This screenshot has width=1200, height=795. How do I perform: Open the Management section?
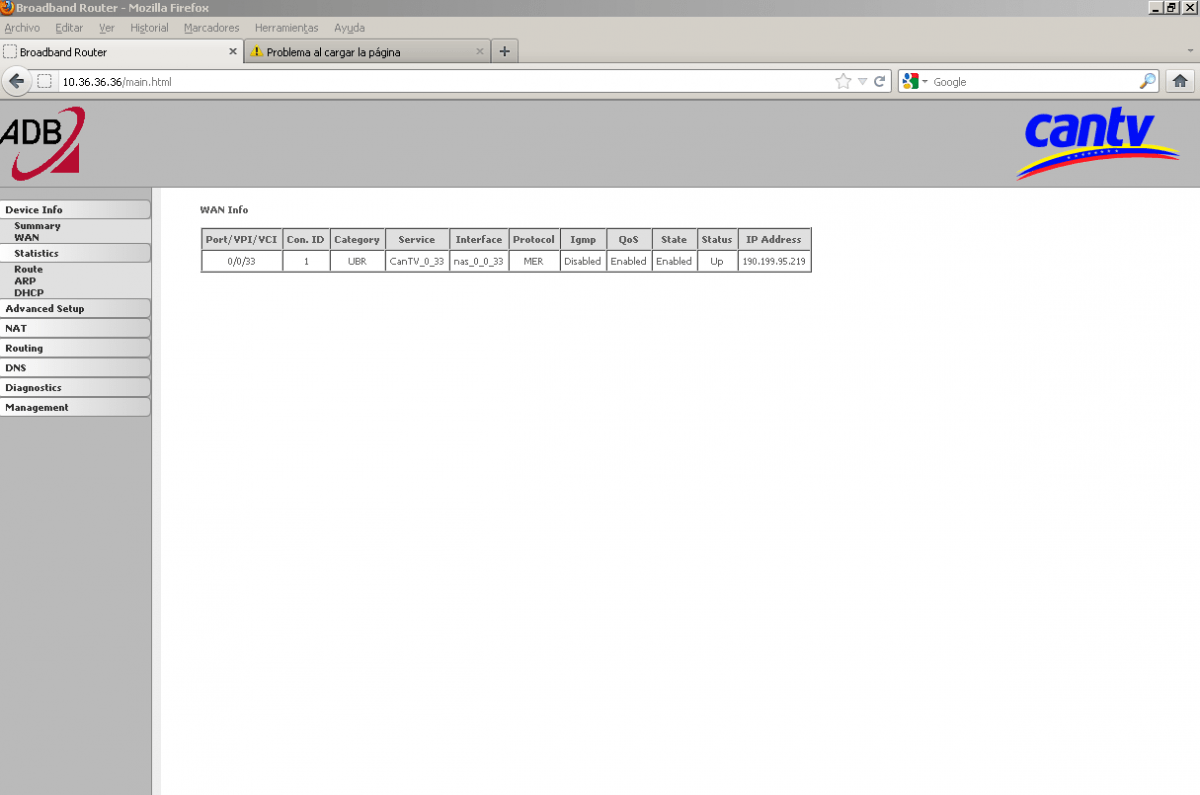[x=75, y=407]
